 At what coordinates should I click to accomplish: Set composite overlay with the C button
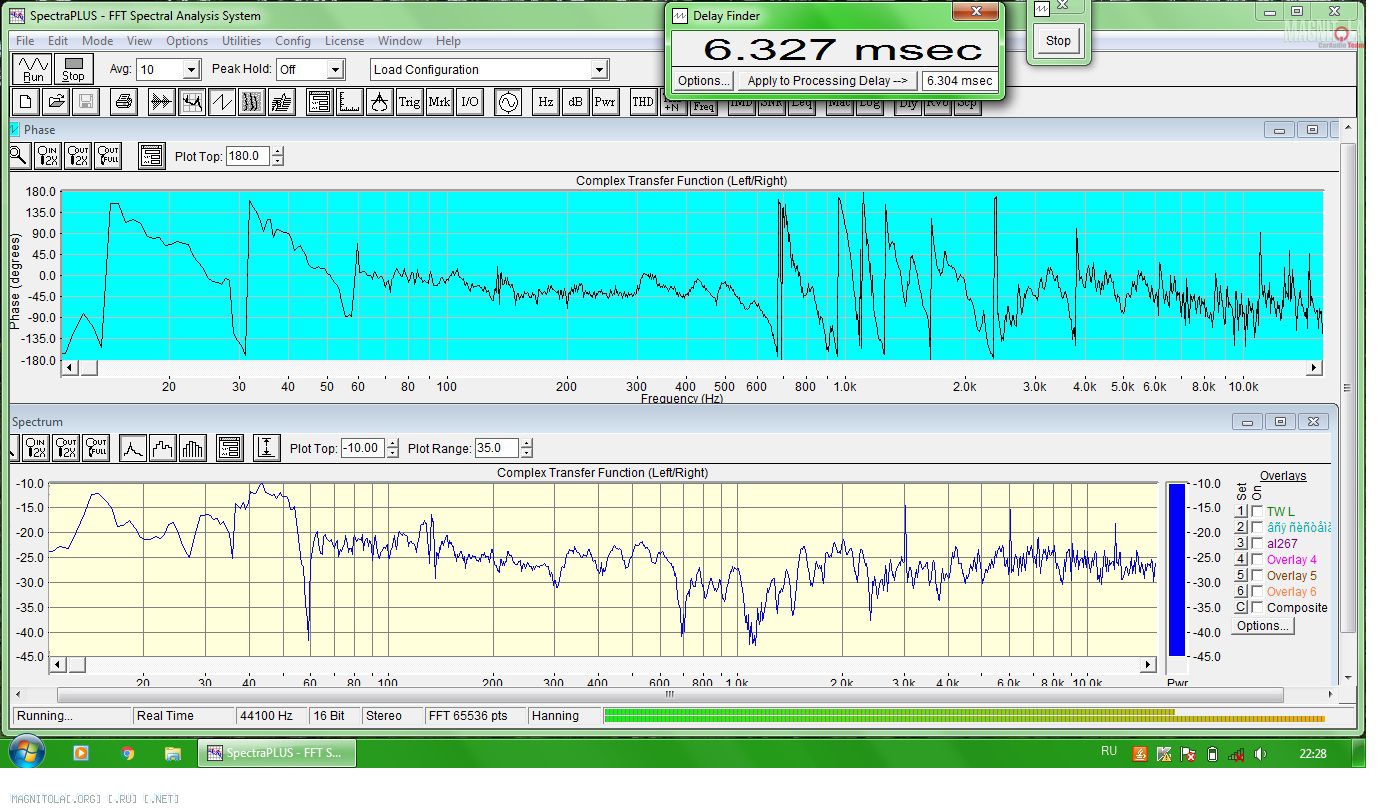click(x=1241, y=608)
